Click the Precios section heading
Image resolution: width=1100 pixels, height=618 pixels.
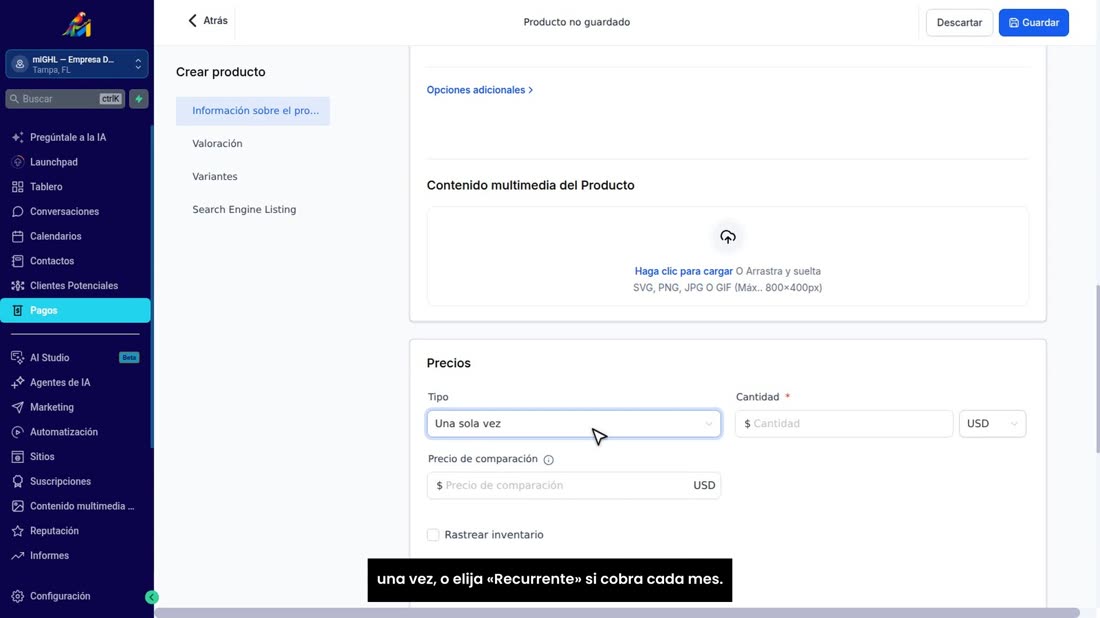pos(448,363)
